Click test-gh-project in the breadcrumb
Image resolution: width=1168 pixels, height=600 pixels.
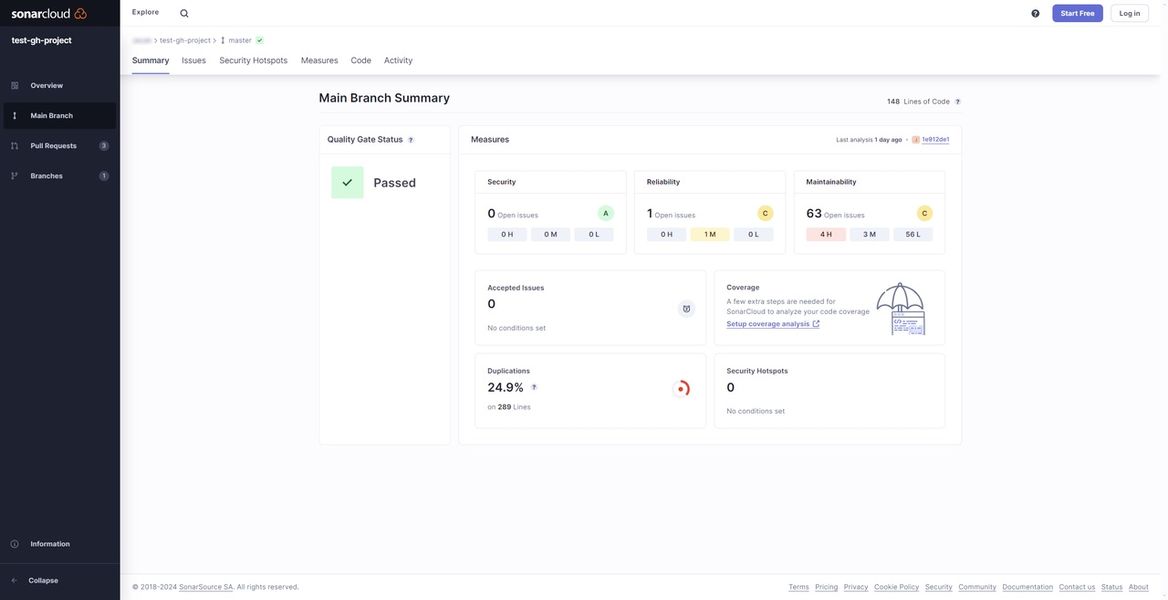(185, 40)
